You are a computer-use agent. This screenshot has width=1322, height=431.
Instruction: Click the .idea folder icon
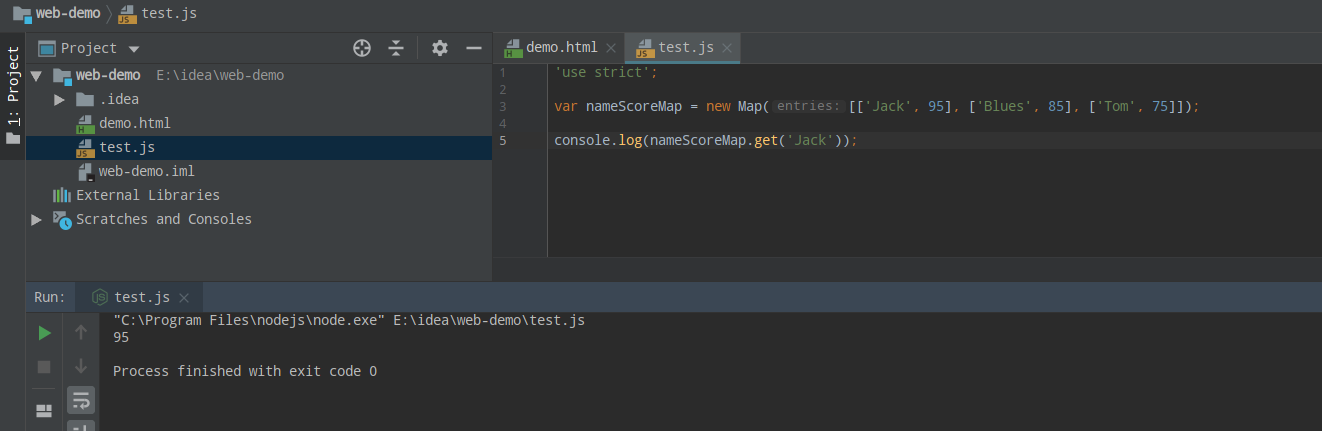[85, 99]
